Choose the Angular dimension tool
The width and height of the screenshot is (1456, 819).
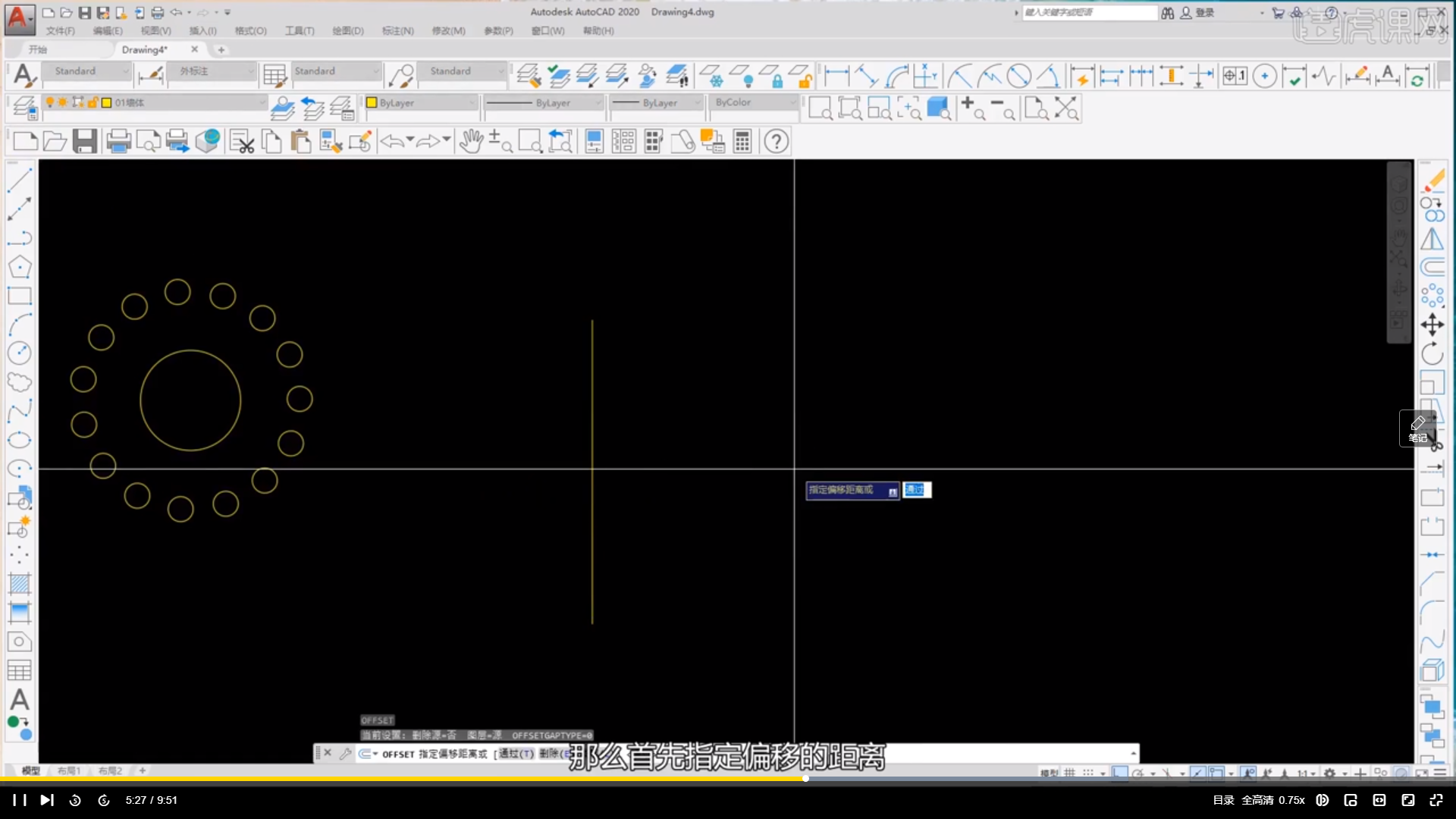coord(1049,76)
